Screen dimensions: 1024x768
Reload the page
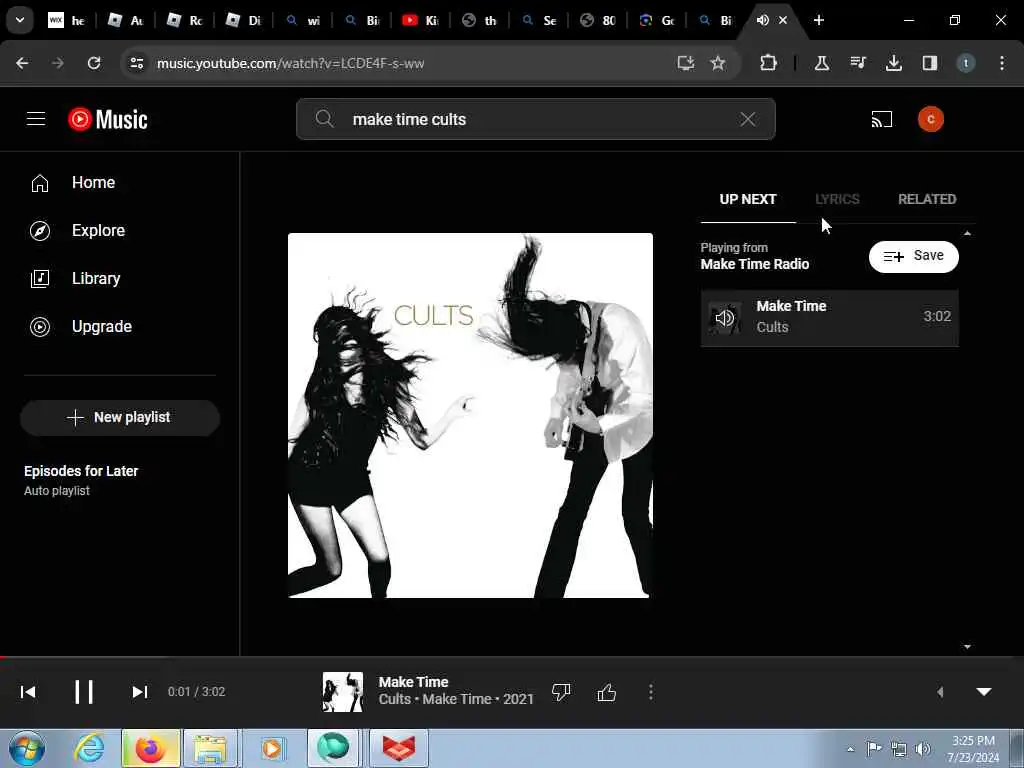[x=94, y=63]
